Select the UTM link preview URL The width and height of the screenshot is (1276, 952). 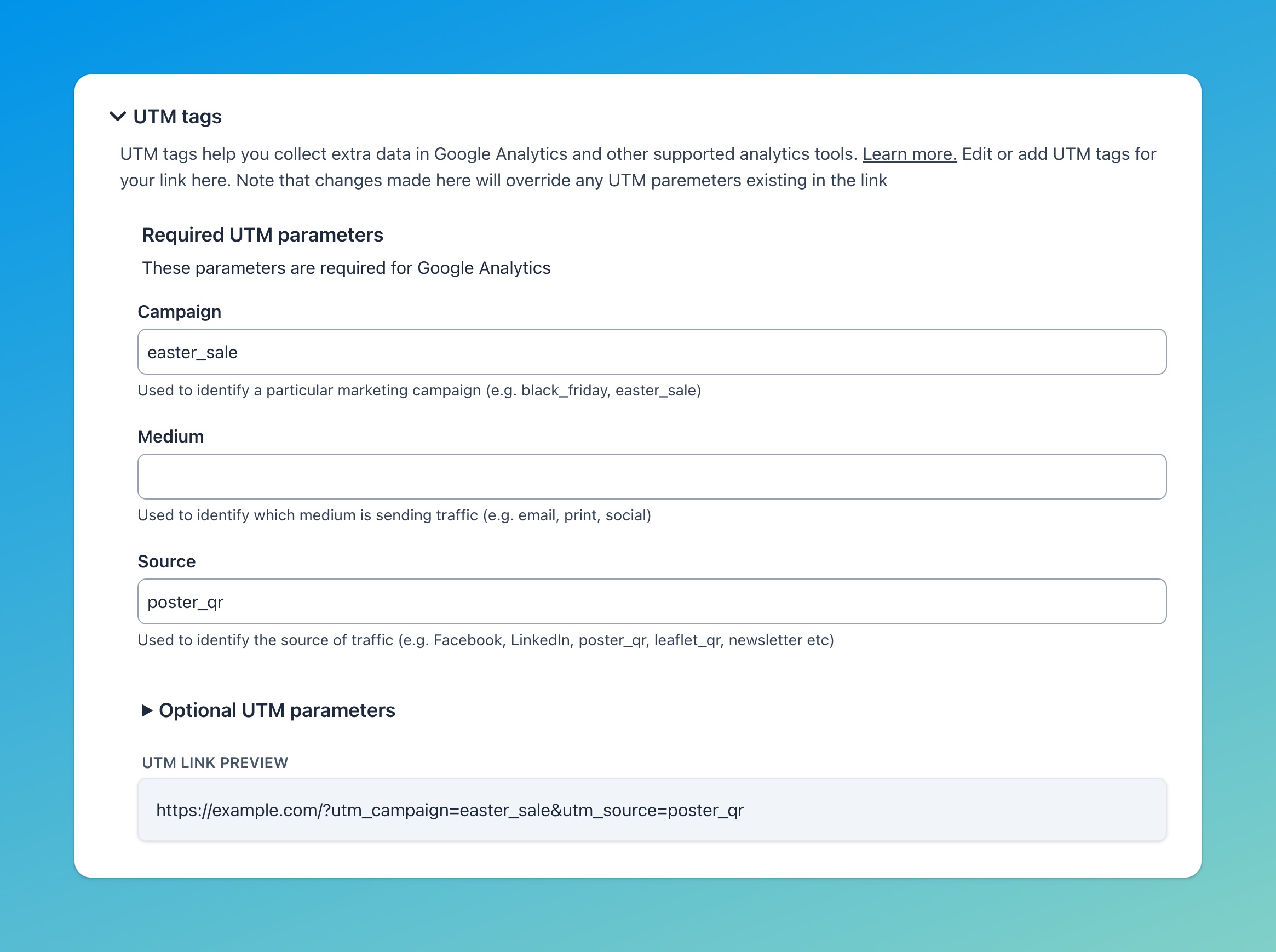[449, 810]
